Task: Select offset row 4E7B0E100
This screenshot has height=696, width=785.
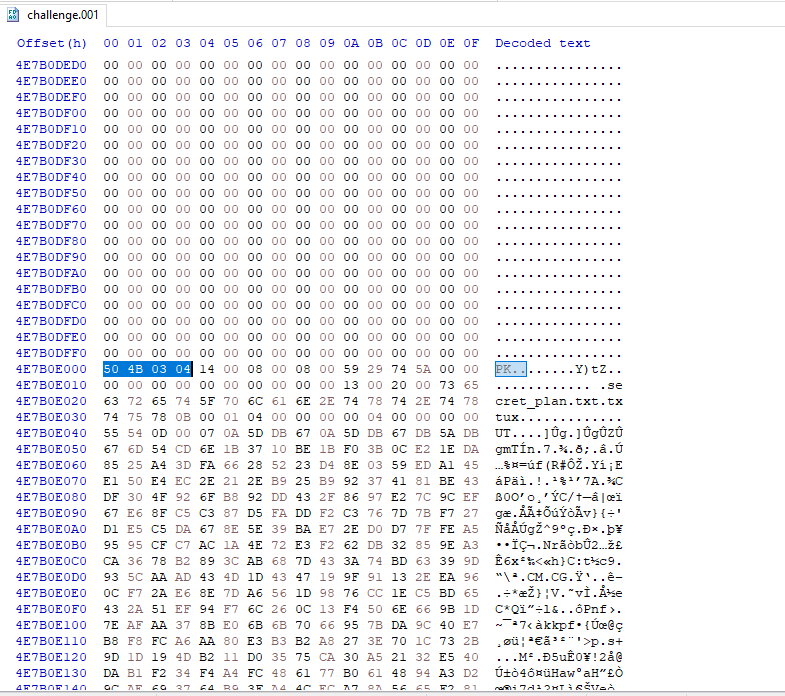Action: click(x=51, y=626)
